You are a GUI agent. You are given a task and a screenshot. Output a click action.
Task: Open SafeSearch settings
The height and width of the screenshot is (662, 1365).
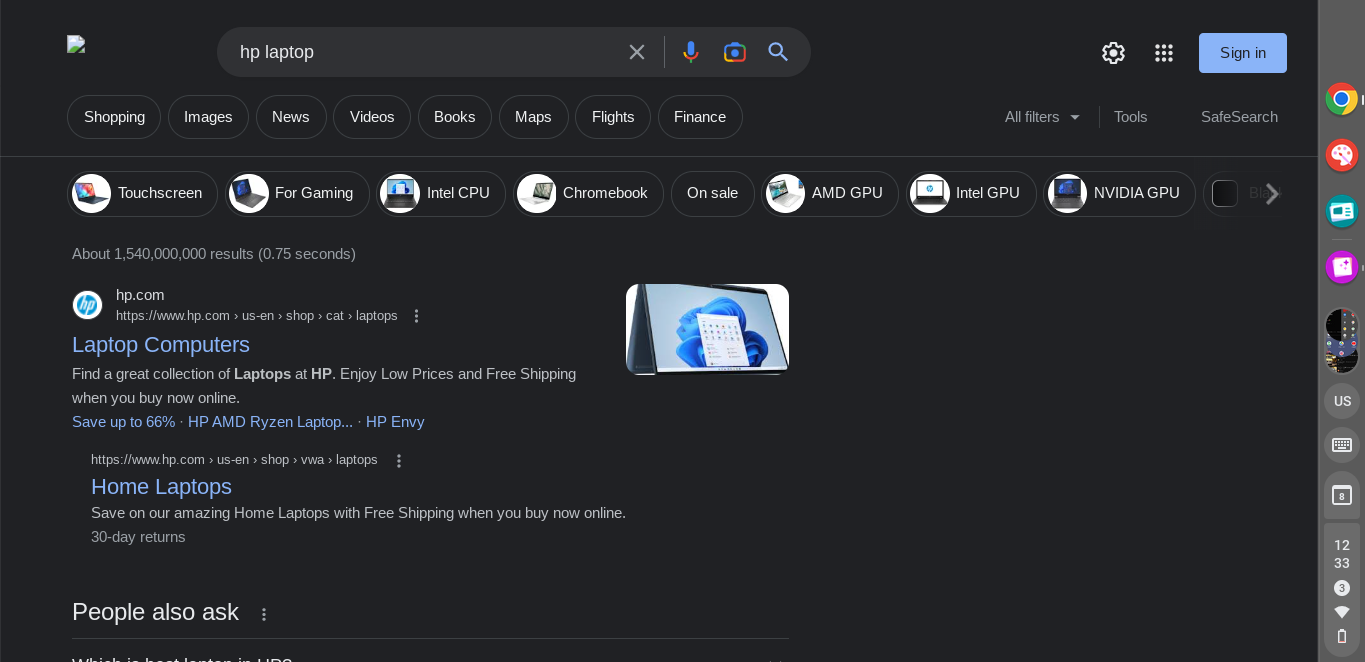pos(1239,117)
